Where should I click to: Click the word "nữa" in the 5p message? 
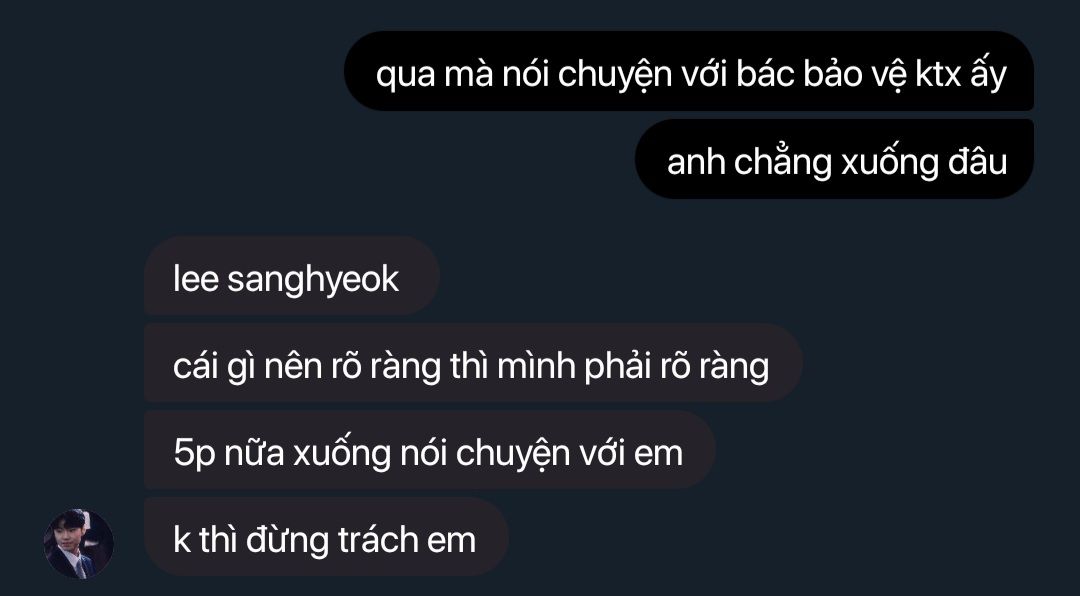254,453
